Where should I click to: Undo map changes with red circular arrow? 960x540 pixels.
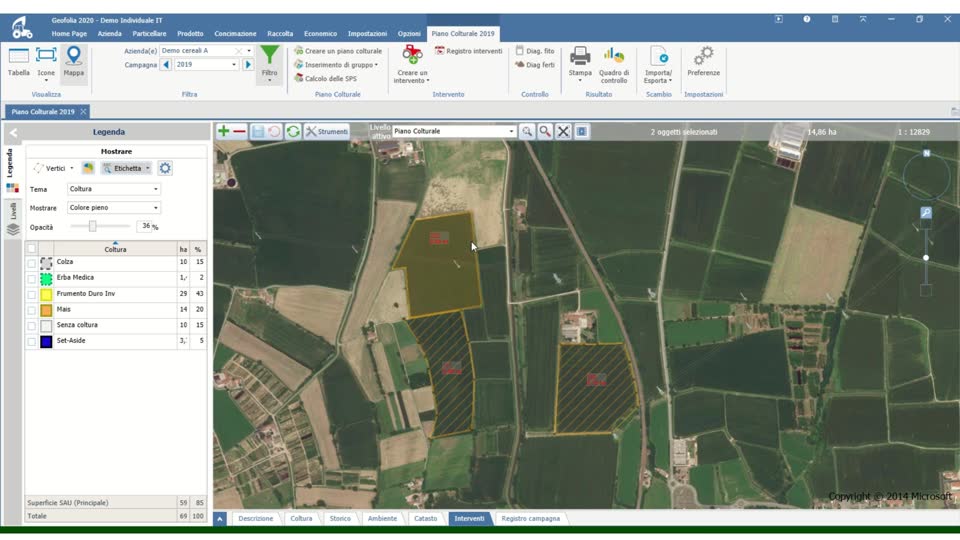[274, 131]
